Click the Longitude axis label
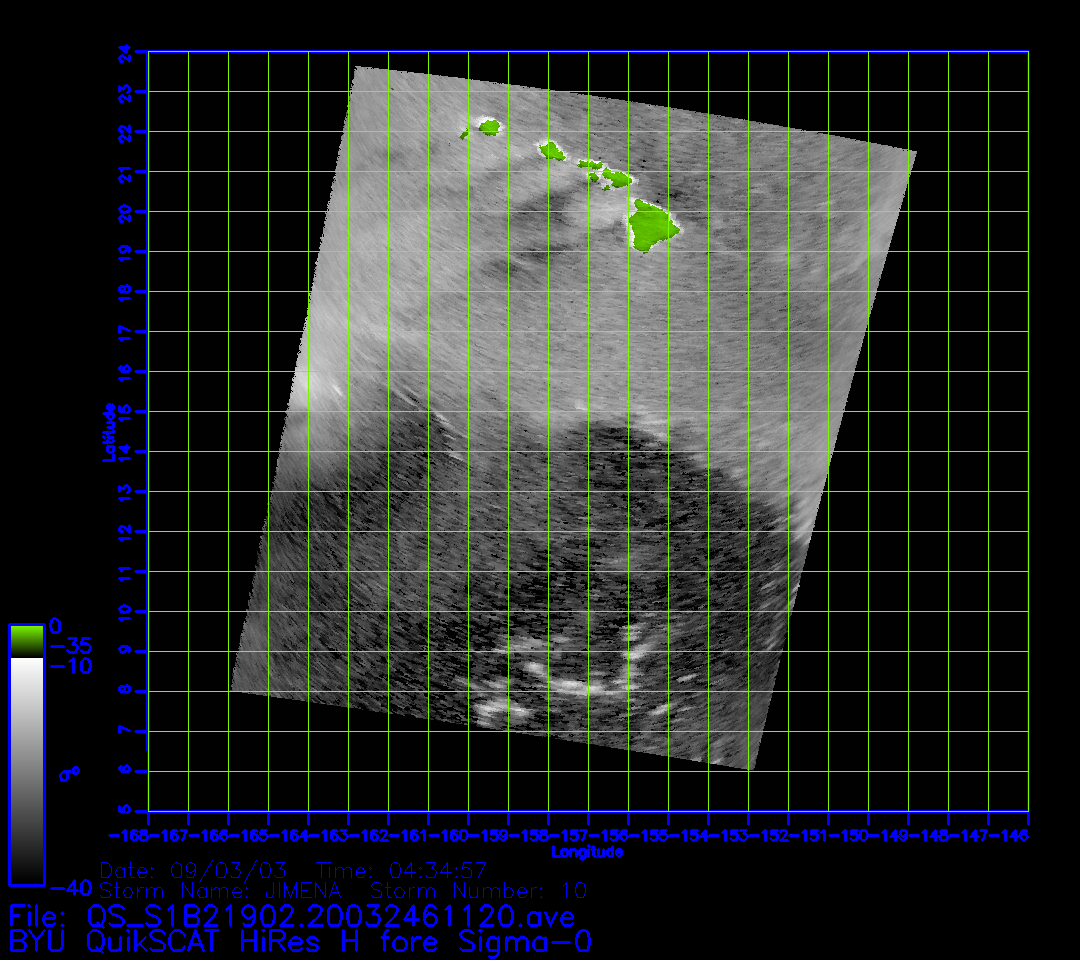 click(x=587, y=852)
